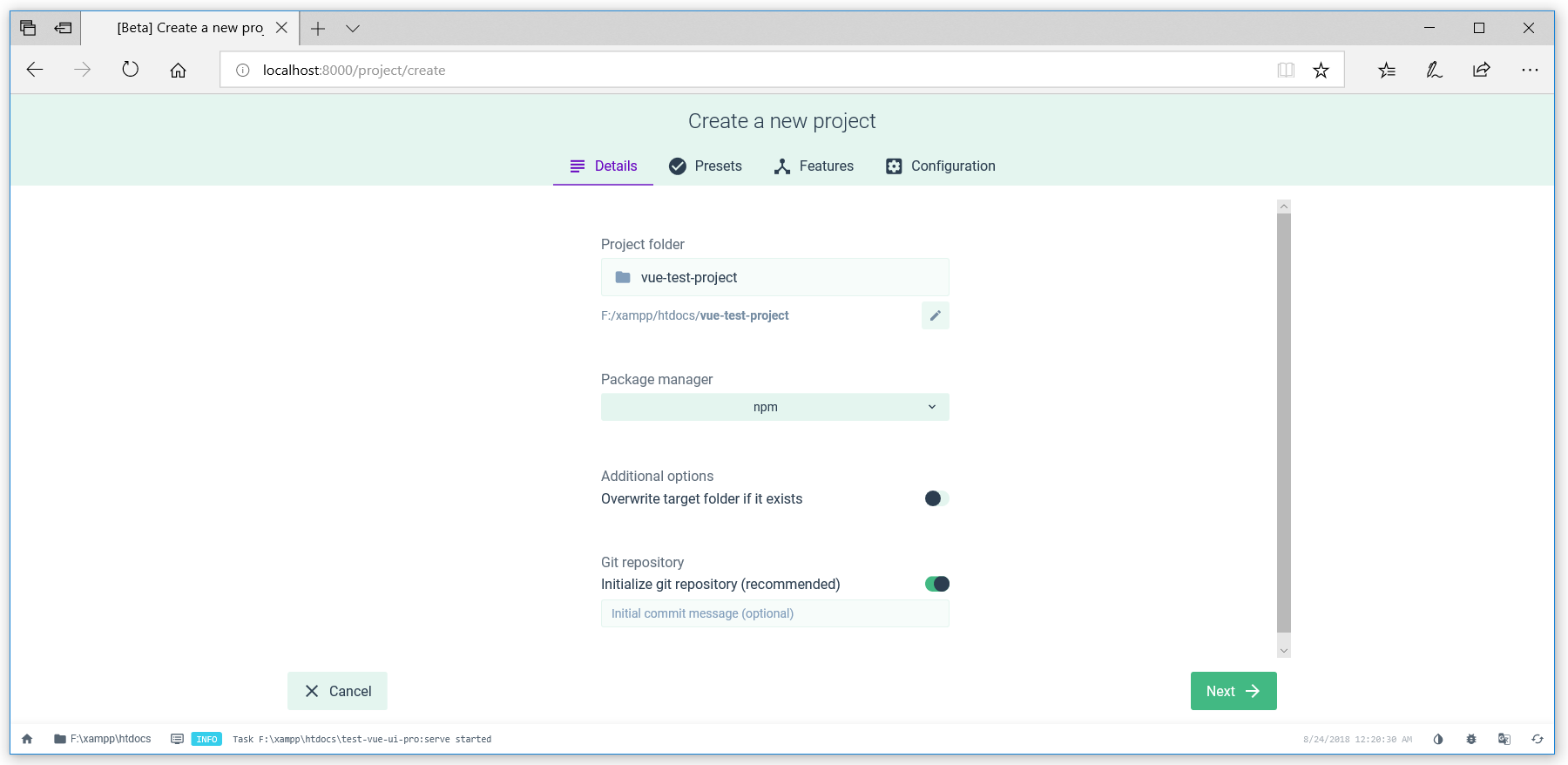Click the 8/24/2018 timestamp in status bar
The width and height of the screenshot is (1568, 765).
tap(1357, 739)
